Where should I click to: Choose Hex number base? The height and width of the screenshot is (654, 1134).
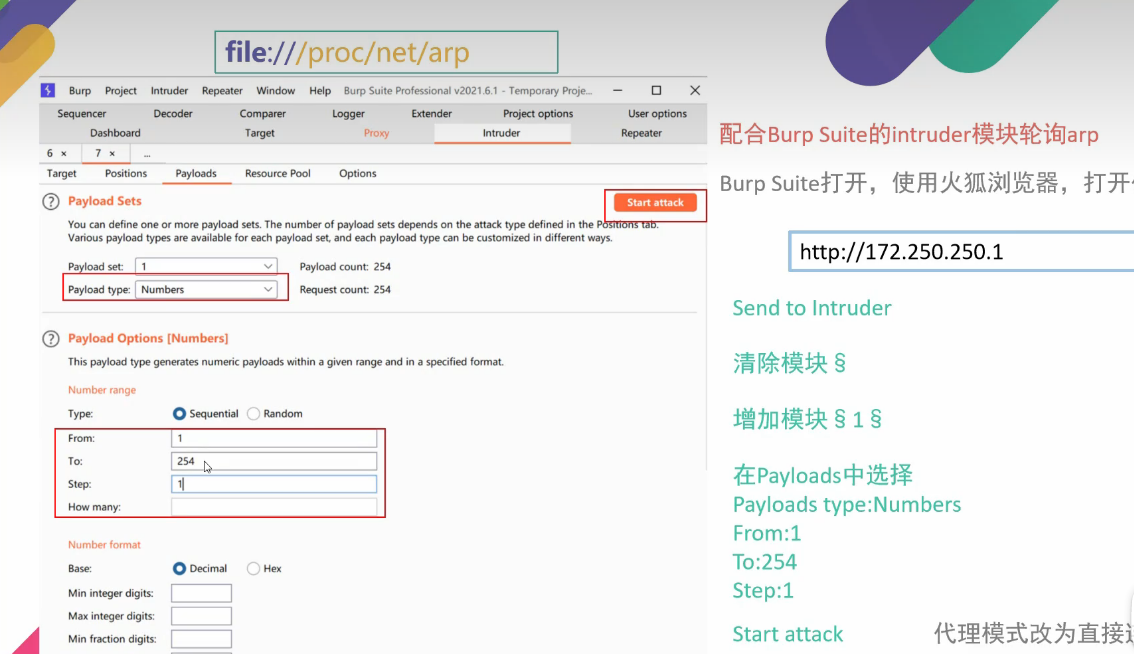coord(253,569)
